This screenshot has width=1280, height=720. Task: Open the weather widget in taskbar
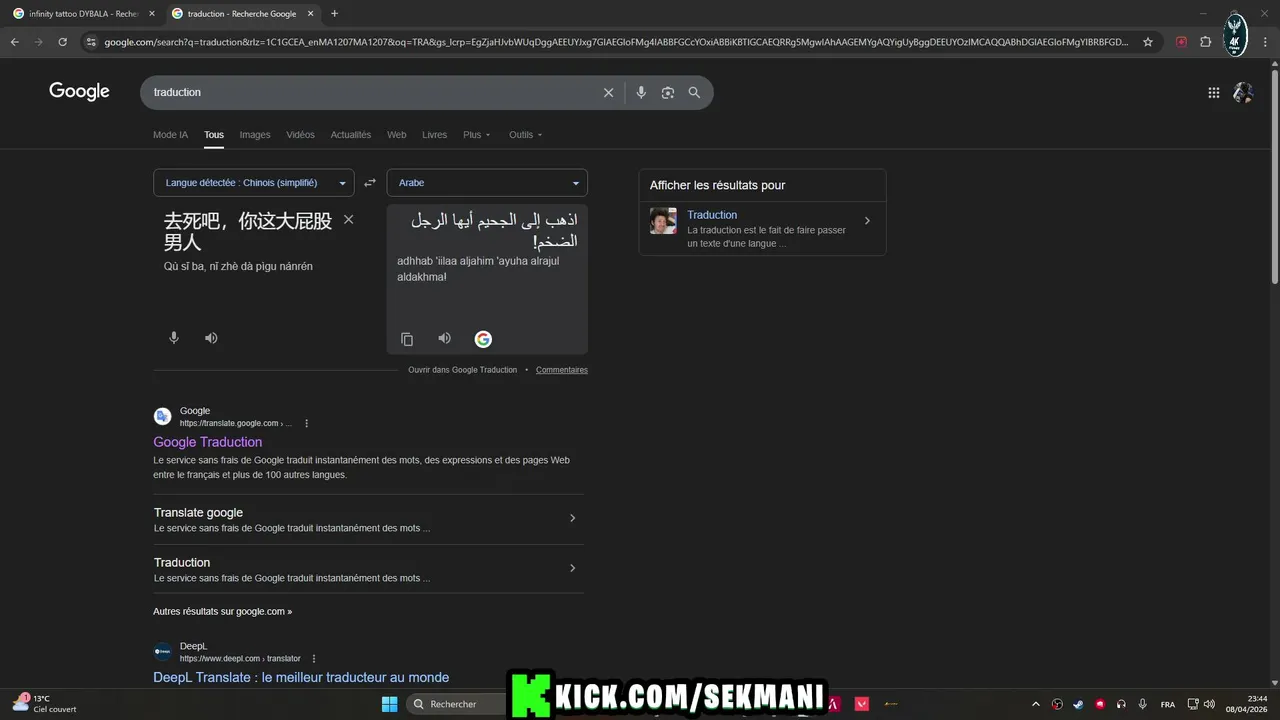coord(46,704)
